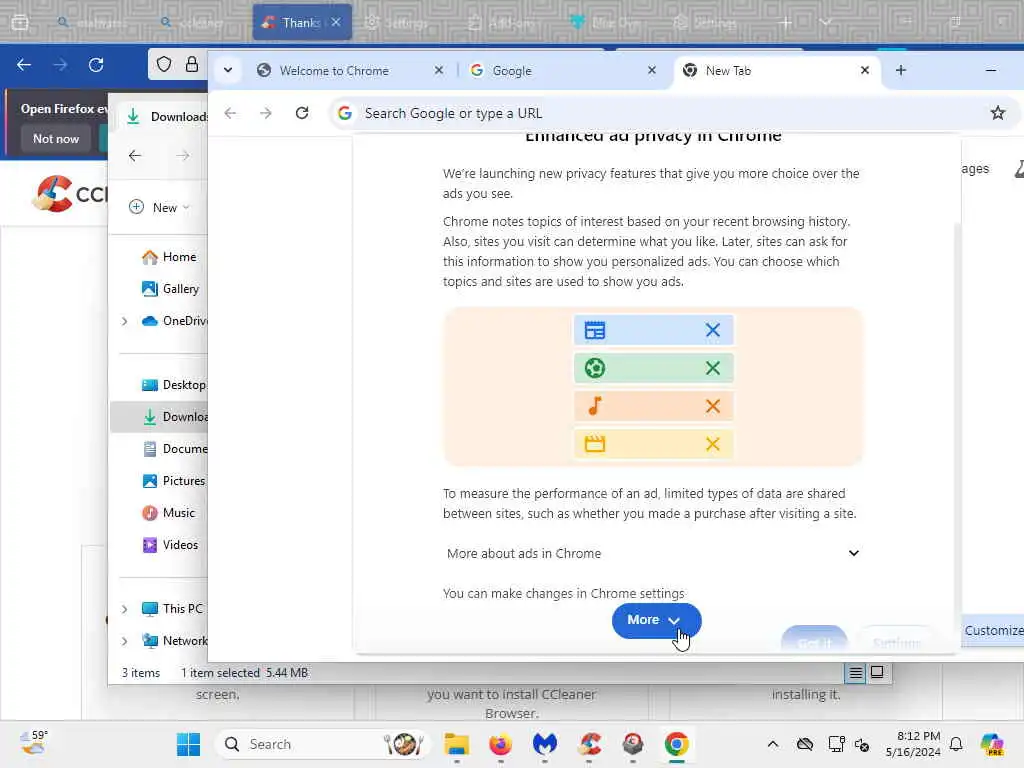1024x768 pixels.
Task: Bookmark this tab with the star icon
Action: click(997, 113)
